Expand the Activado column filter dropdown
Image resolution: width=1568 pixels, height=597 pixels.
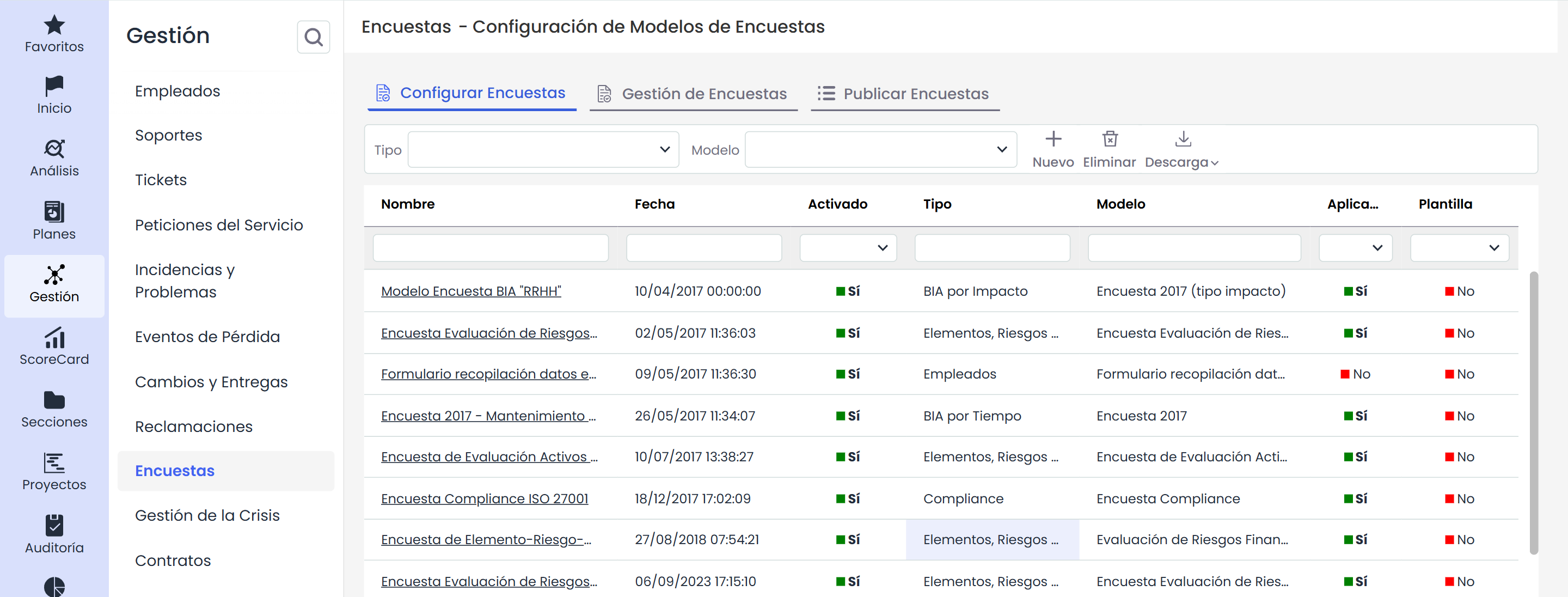848,248
